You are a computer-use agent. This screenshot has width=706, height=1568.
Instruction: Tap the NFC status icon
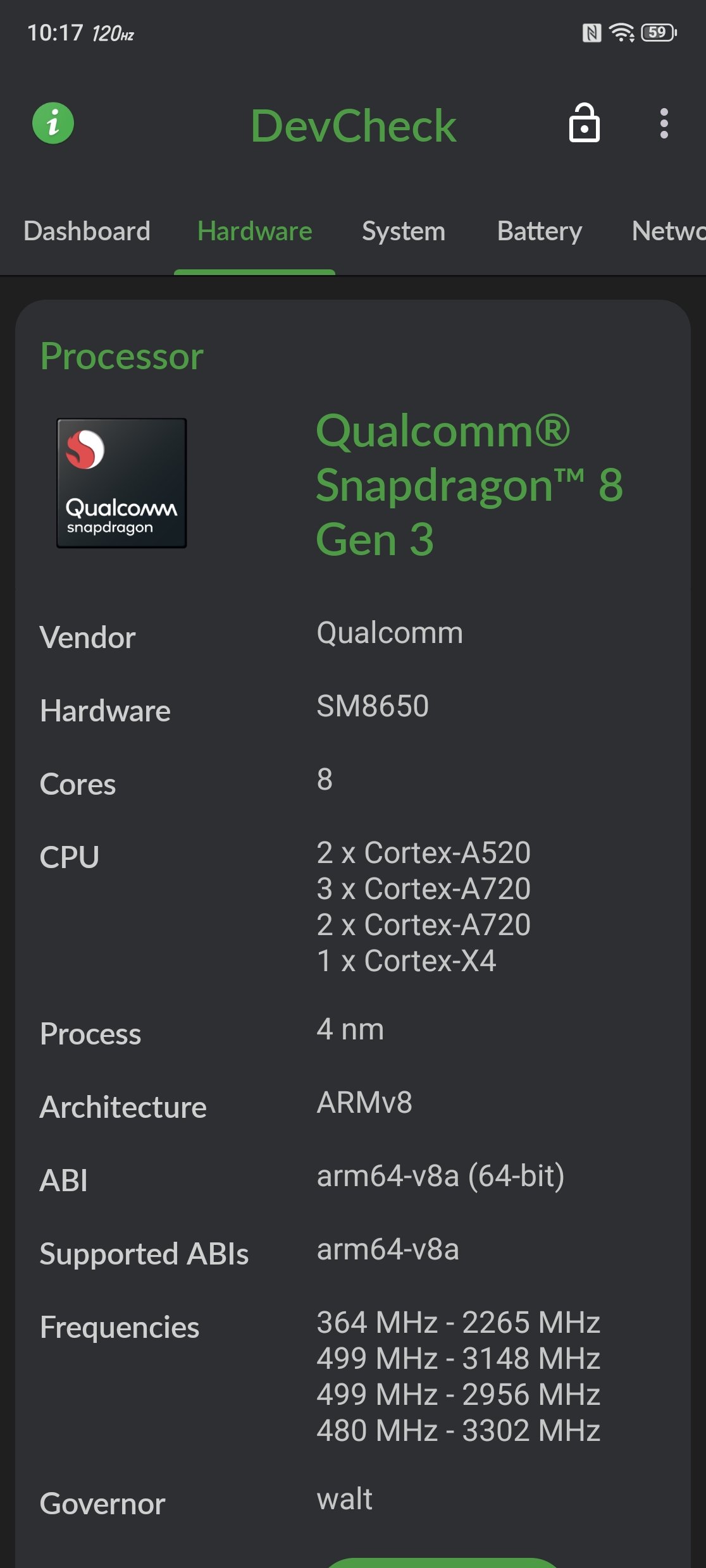coord(591,33)
